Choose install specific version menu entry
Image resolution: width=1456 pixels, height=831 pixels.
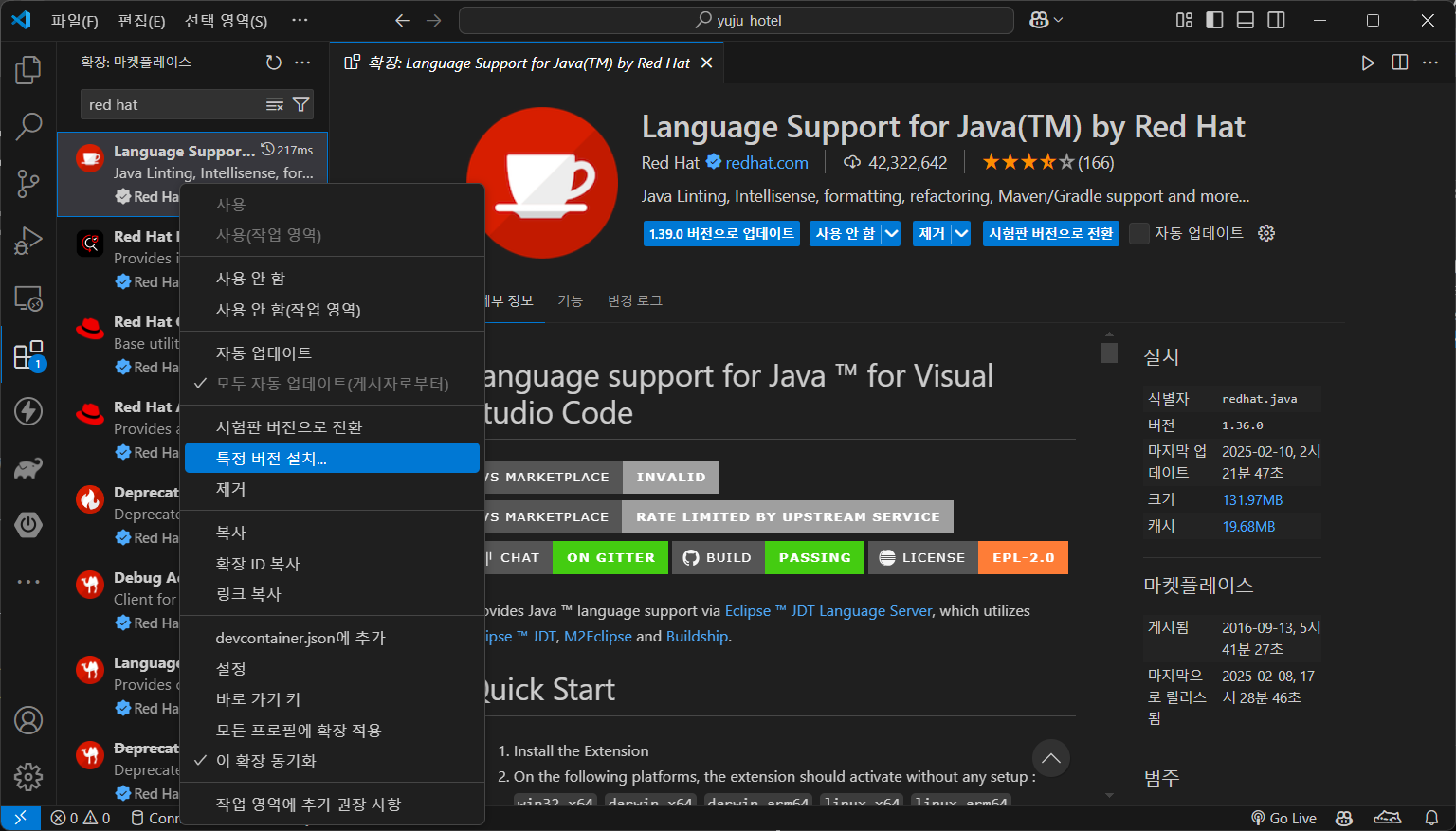point(332,458)
